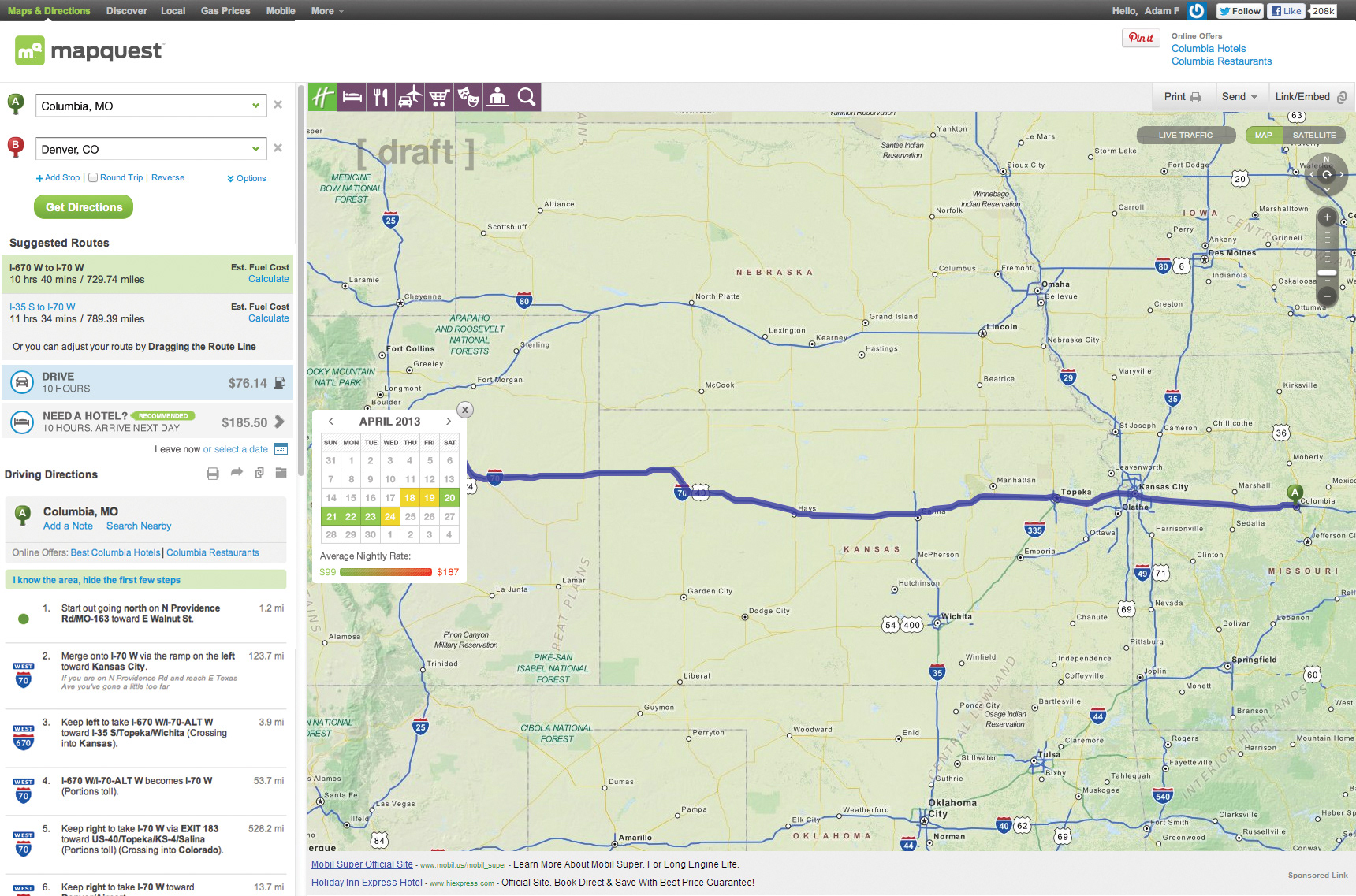Show entertainment using the theater masks icon
Image resolution: width=1356 pixels, height=896 pixels.
pos(468,97)
